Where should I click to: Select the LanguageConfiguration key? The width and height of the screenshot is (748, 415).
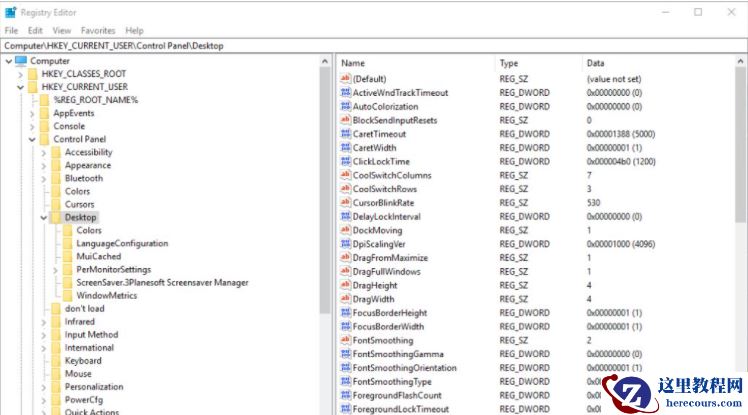click(x=122, y=243)
